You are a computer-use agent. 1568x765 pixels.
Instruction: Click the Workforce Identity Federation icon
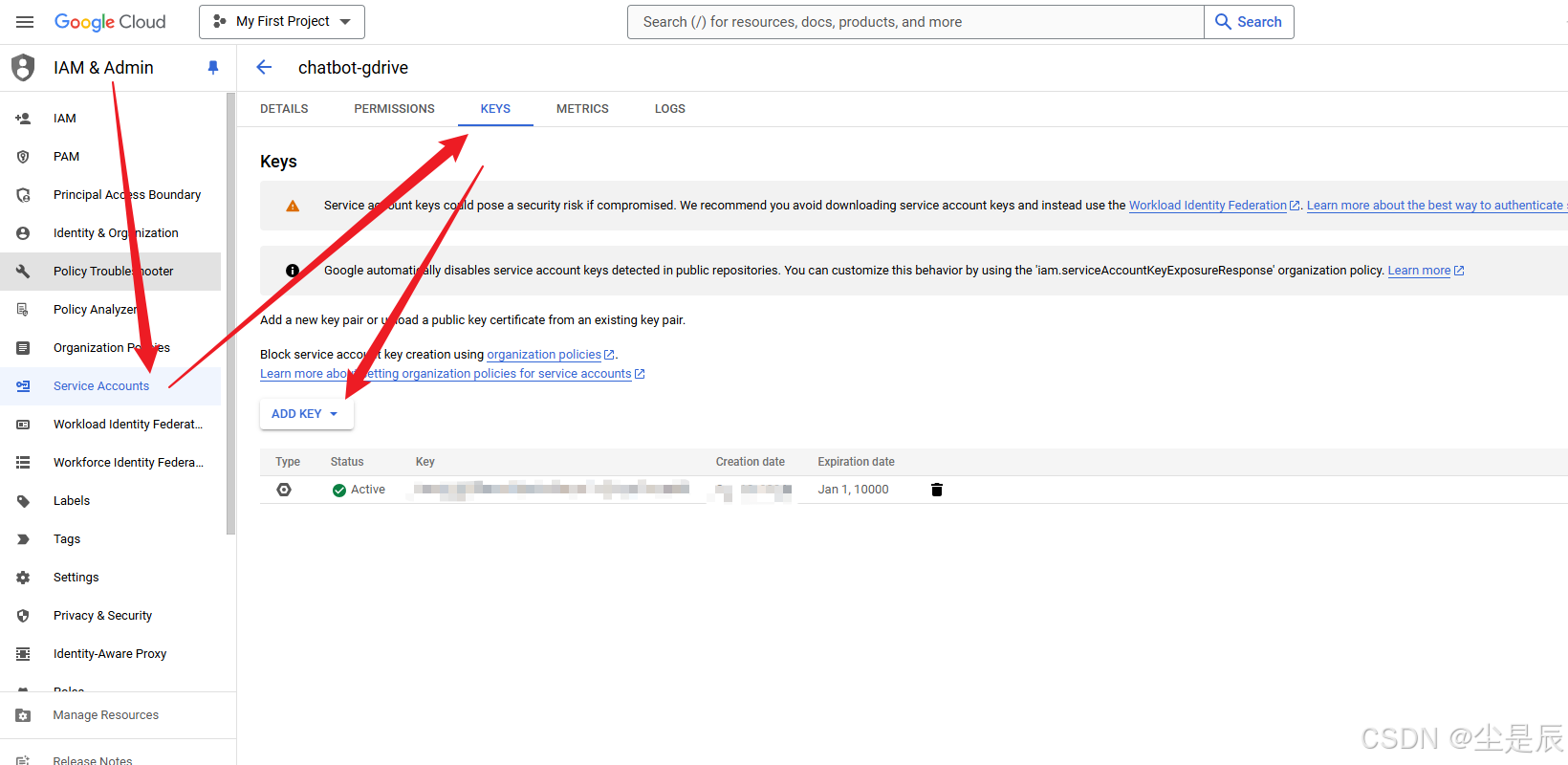pyautogui.click(x=23, y=463)
